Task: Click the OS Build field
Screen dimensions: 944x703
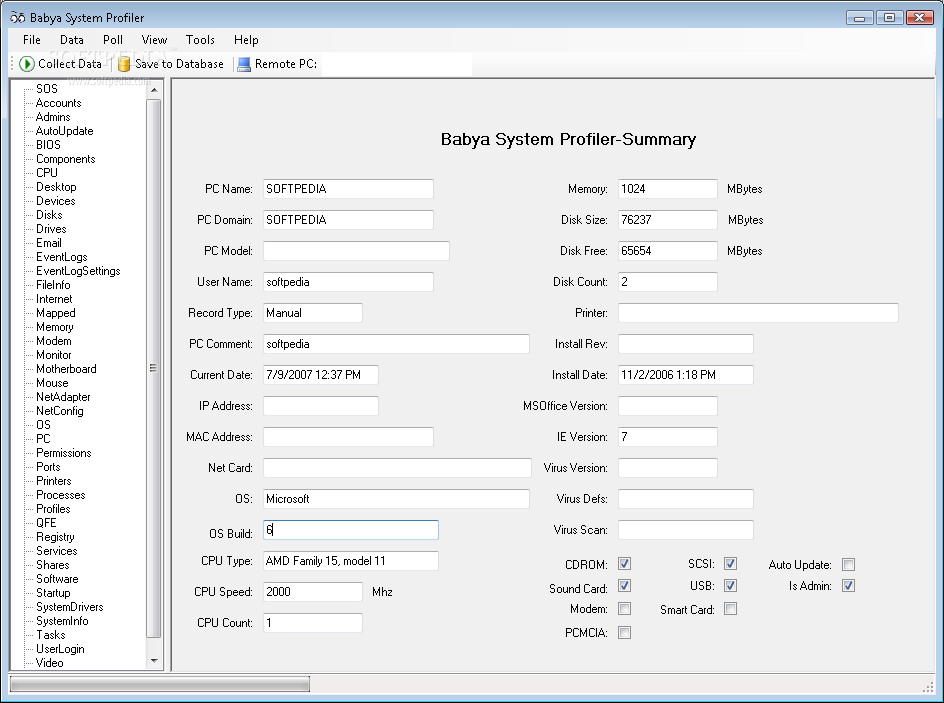Action: (x=351, y=530)
